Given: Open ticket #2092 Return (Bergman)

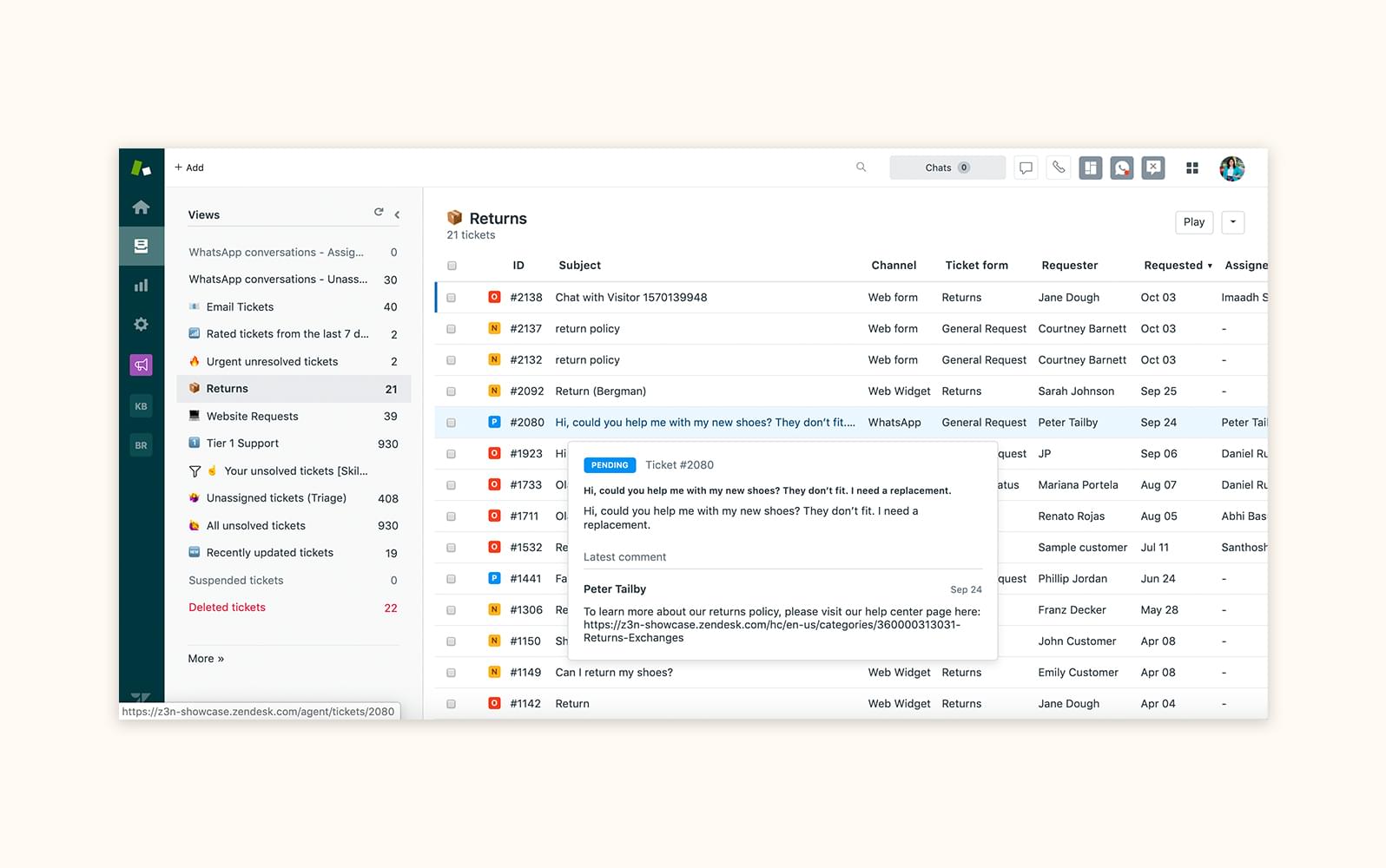Looking at the screenshot, I should click(x=601, y=391).
